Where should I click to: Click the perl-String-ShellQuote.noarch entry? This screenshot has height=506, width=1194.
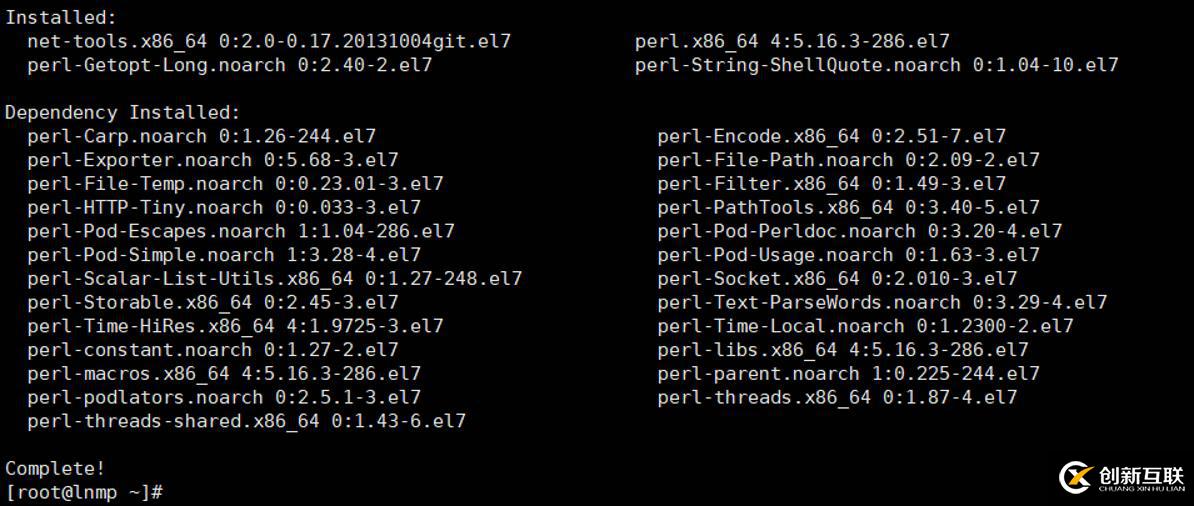876,65
